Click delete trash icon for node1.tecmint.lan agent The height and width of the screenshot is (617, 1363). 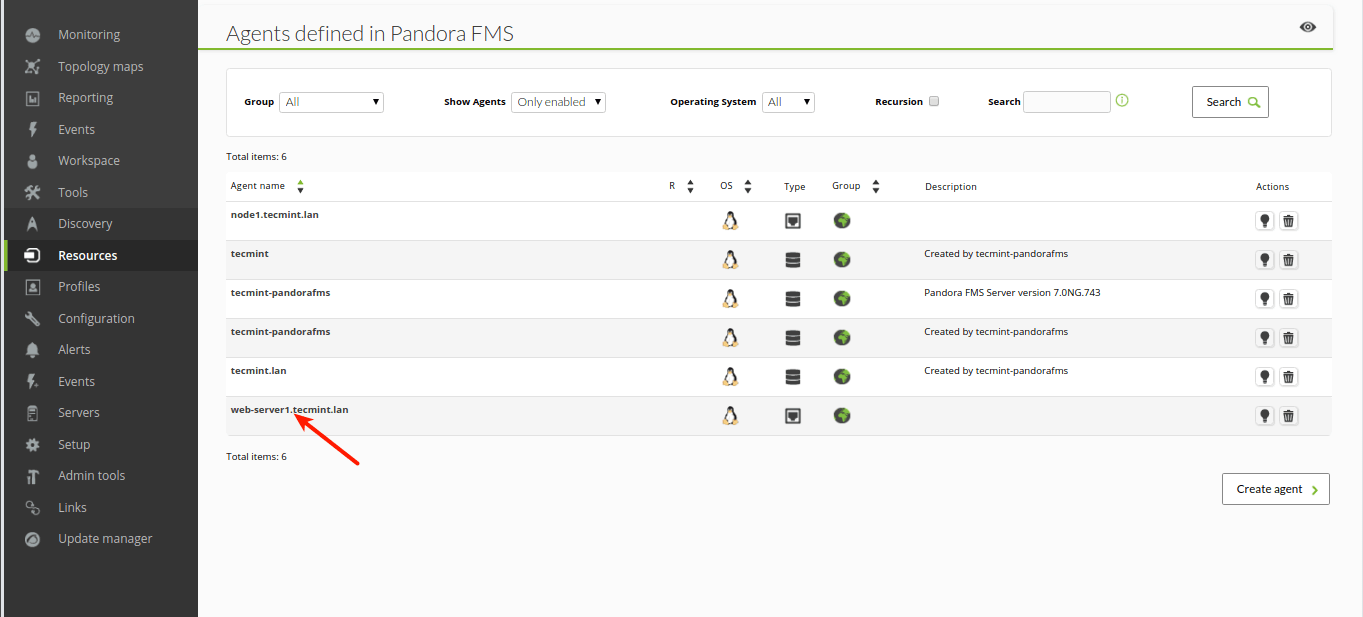coord(1289,221)
